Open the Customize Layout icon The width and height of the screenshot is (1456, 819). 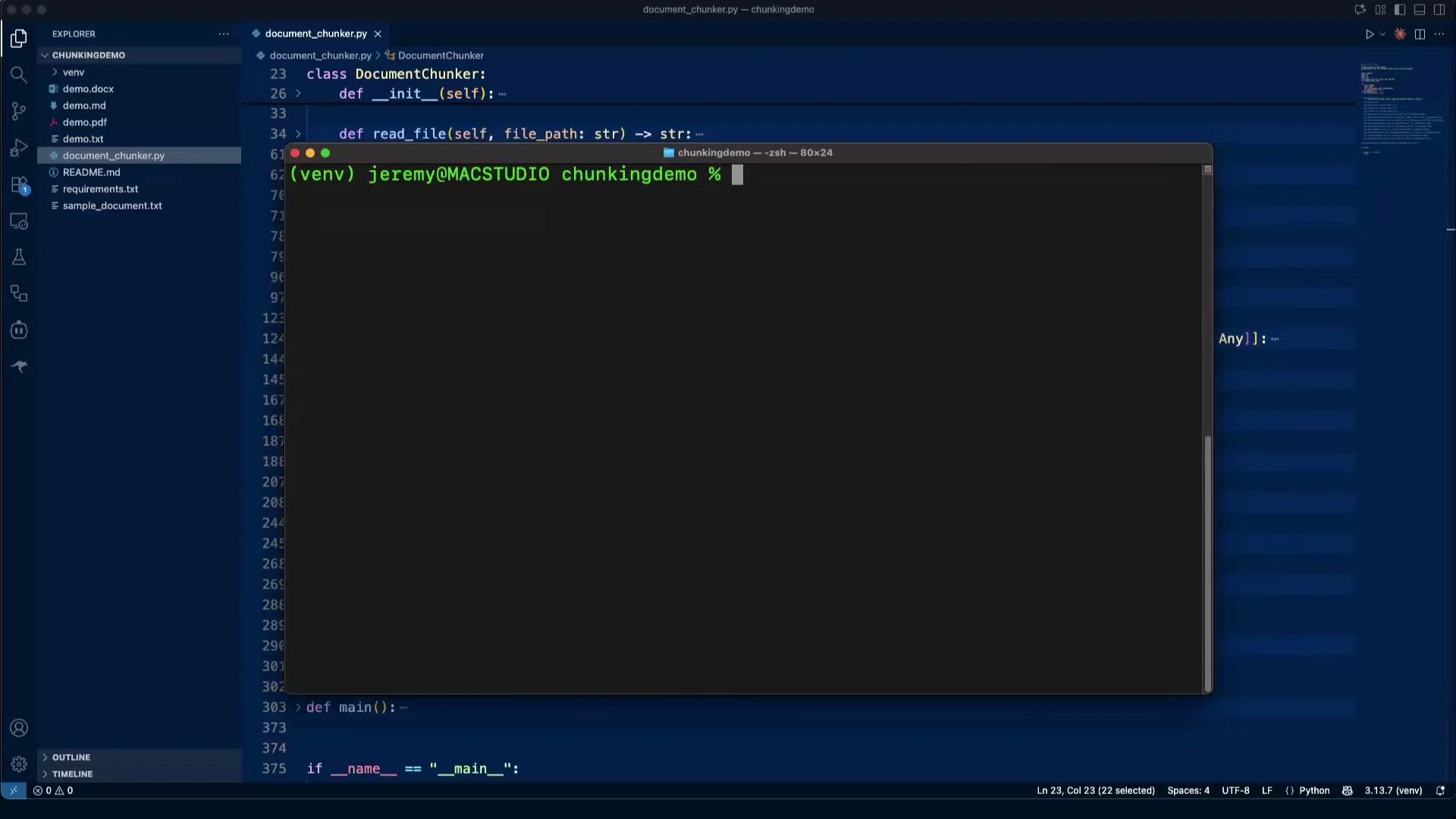1380,10
